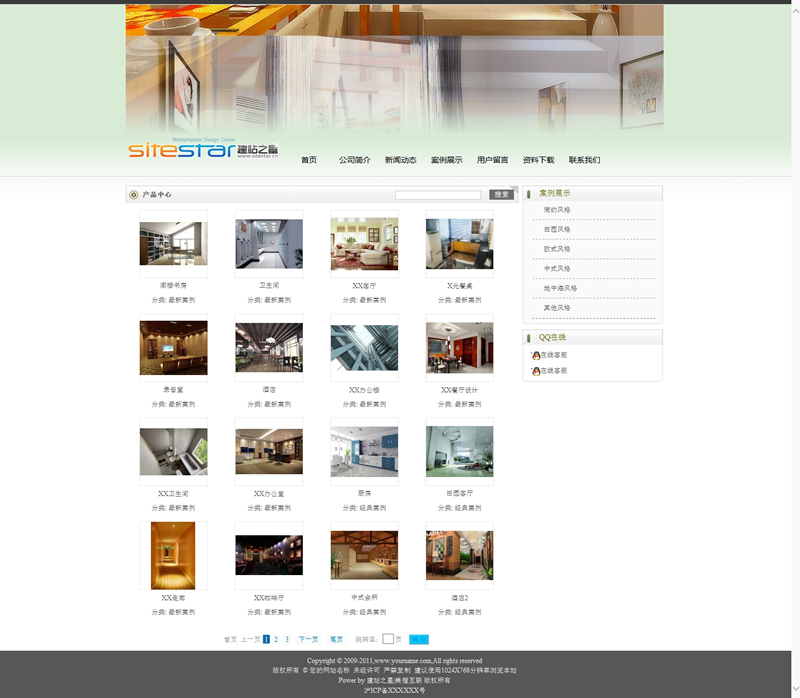The image size is (800, 698).
Task: Focus the product search text box
Action: [x=438, y=195]
